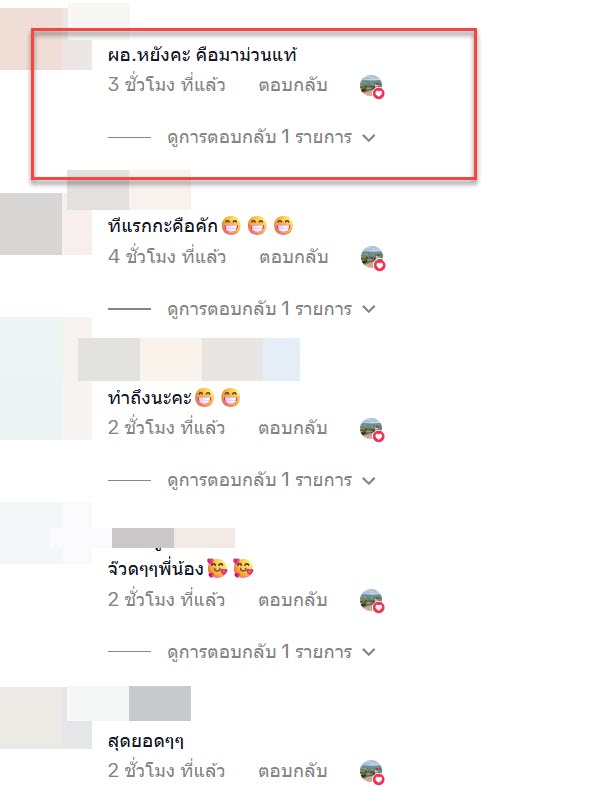The height and width of the screenshot is (793, 614).
Task: Click the 3 ชั่วโมง ที่แล้ว timestamp
Action: click(x=166, y=85)
